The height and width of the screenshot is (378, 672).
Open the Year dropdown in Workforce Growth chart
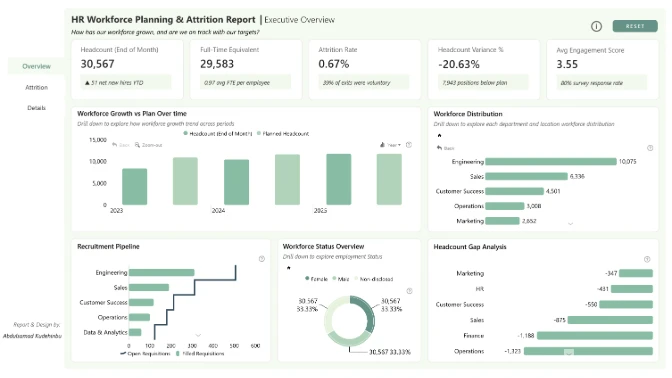coord(390,145)
